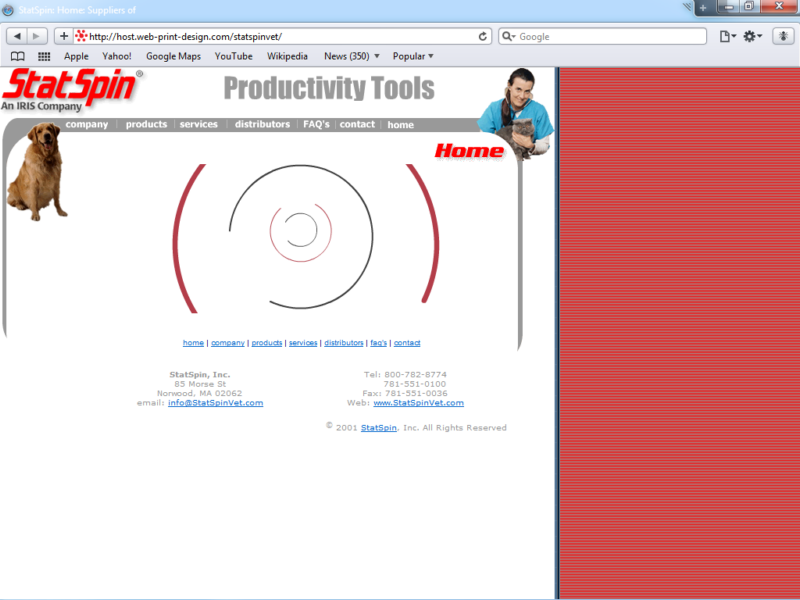Screen dimensions: 800x600
Task: Click the blue underlined home footer link
Action: click(x=193, y=343)
